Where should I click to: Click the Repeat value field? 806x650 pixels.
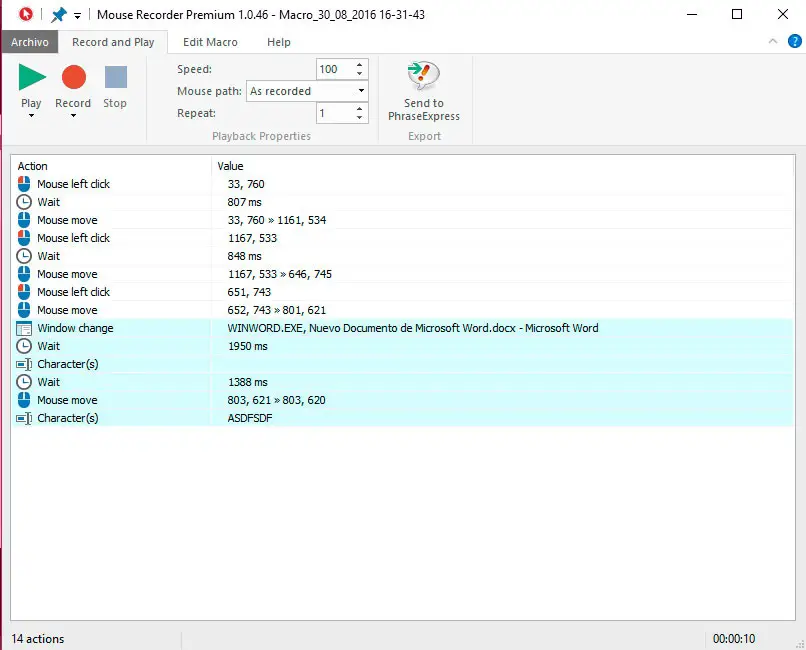[x=335, y=113]
